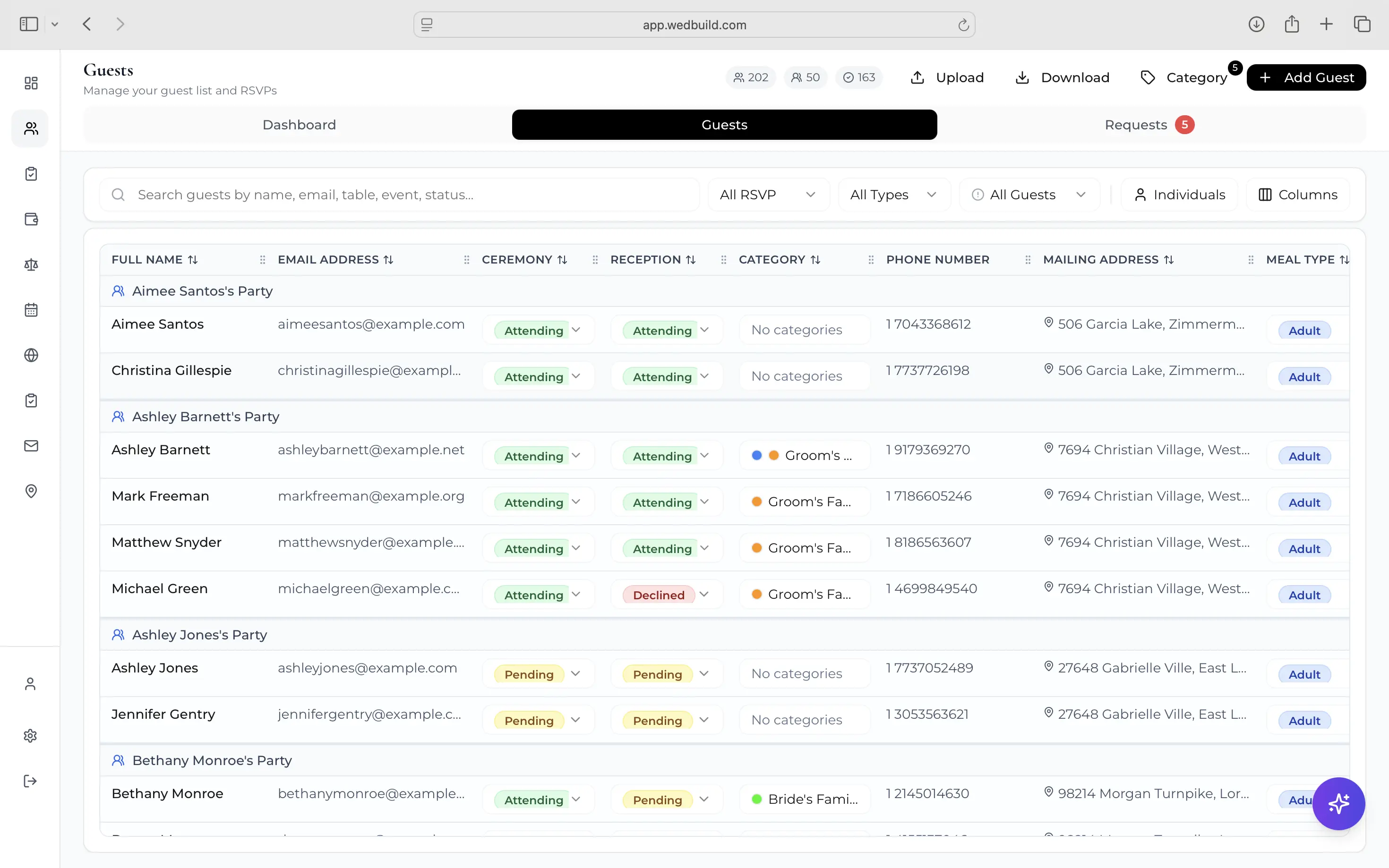
Task: Click Matthew Snyder's Adult meal type badge
Action: [1304, 549]
